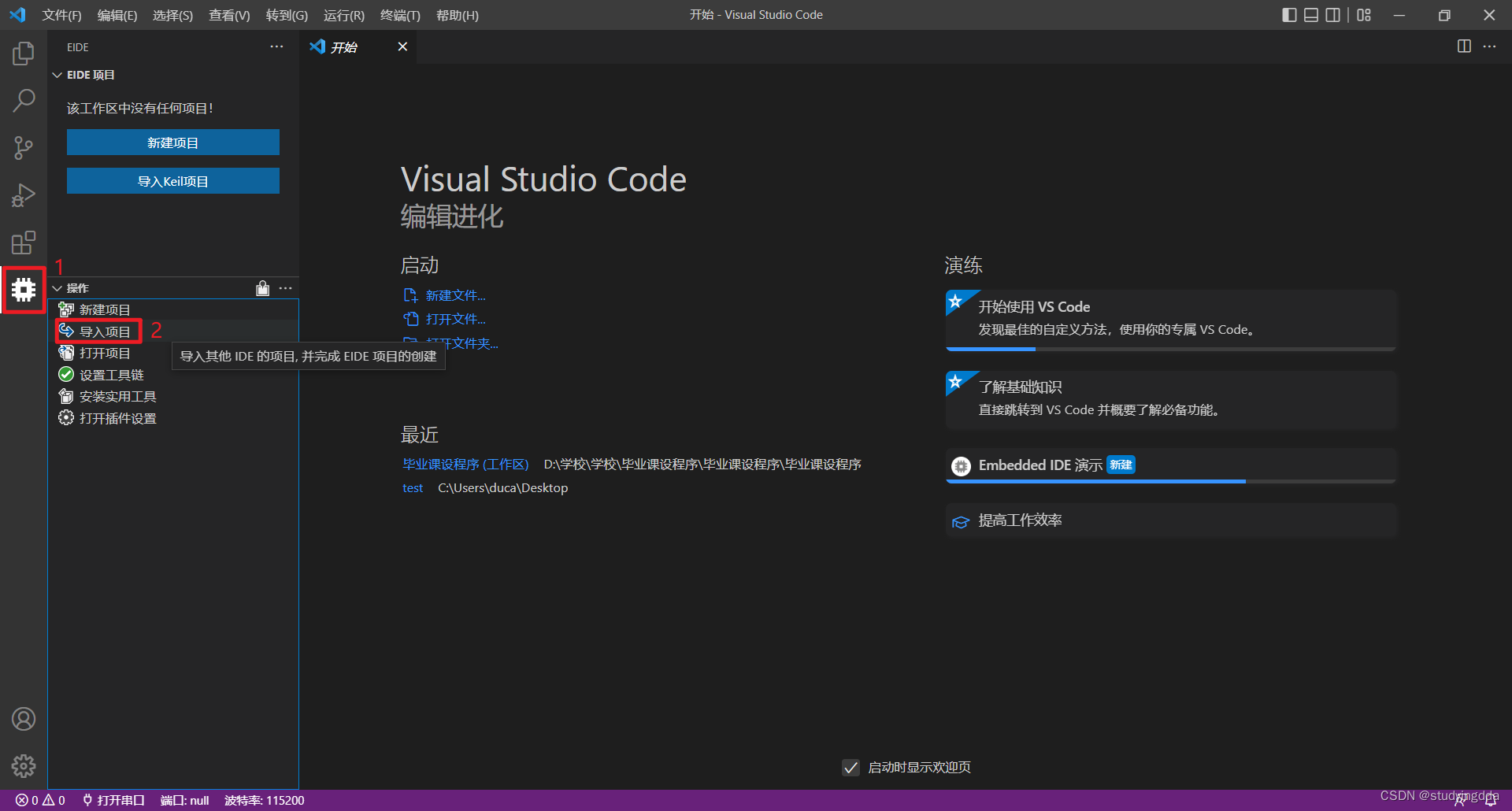Open the 选择(S) menu
This screenshot has width=1512, height=811.
point(172,15)
